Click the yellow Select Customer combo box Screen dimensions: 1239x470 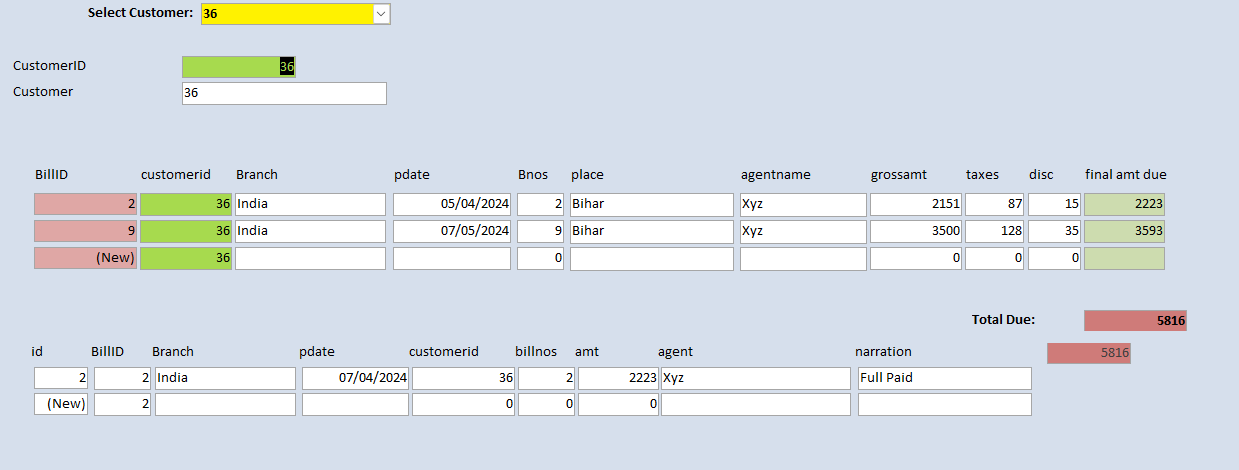tap(286, 14)
